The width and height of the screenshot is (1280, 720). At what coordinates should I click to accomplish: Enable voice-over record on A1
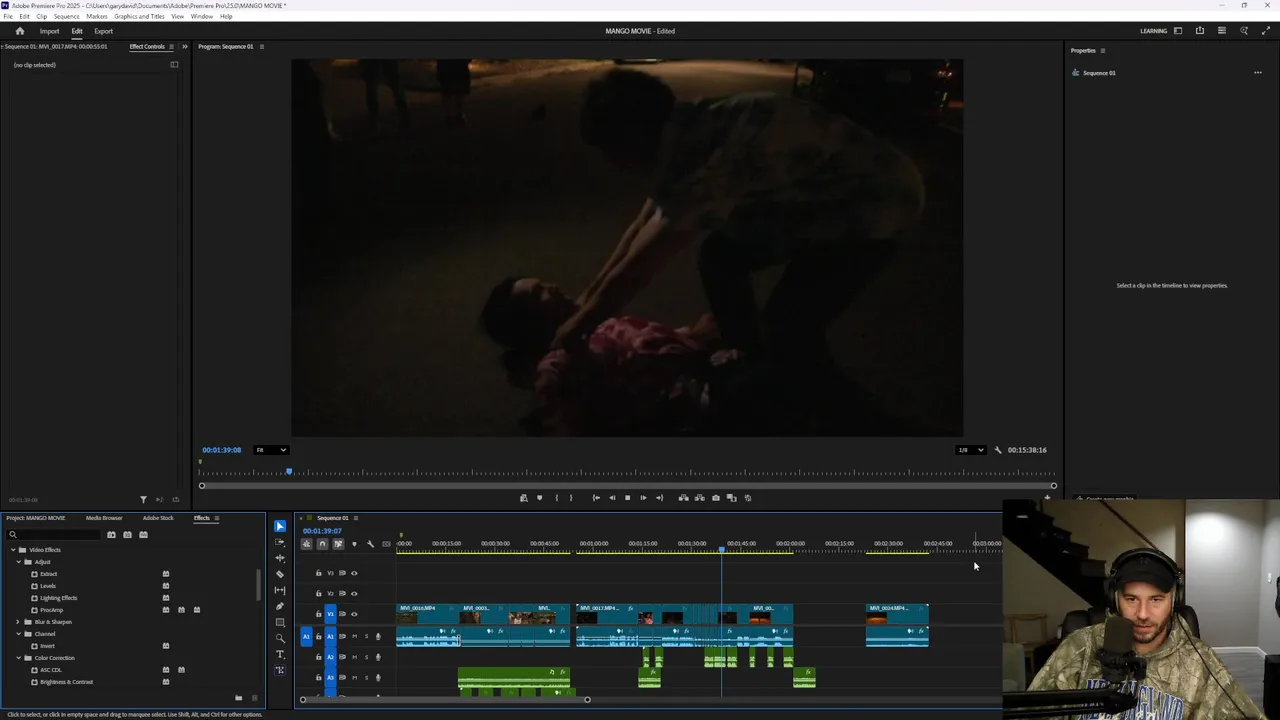pyautogui.click(x=378, y=636)
